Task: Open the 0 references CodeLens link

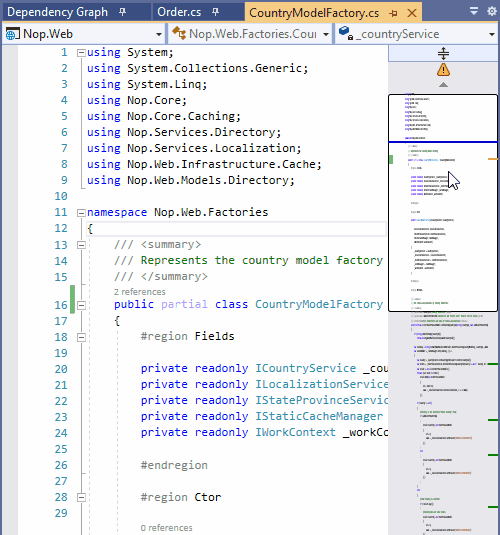Action: pos(167,528)
